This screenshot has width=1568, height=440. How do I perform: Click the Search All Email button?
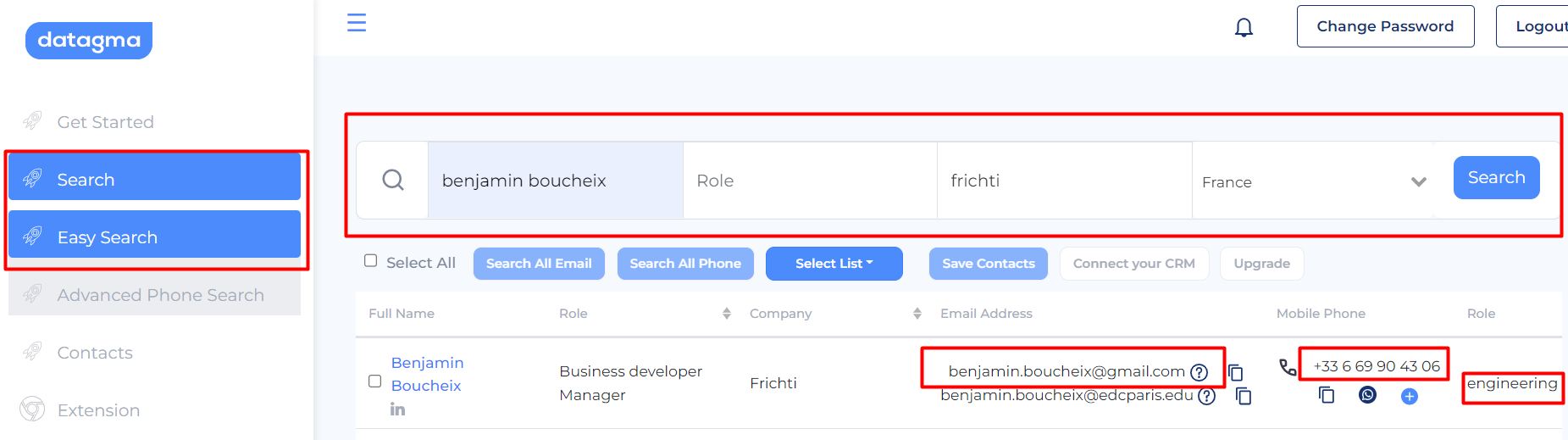pyautogui.click(x=539, y=264)
